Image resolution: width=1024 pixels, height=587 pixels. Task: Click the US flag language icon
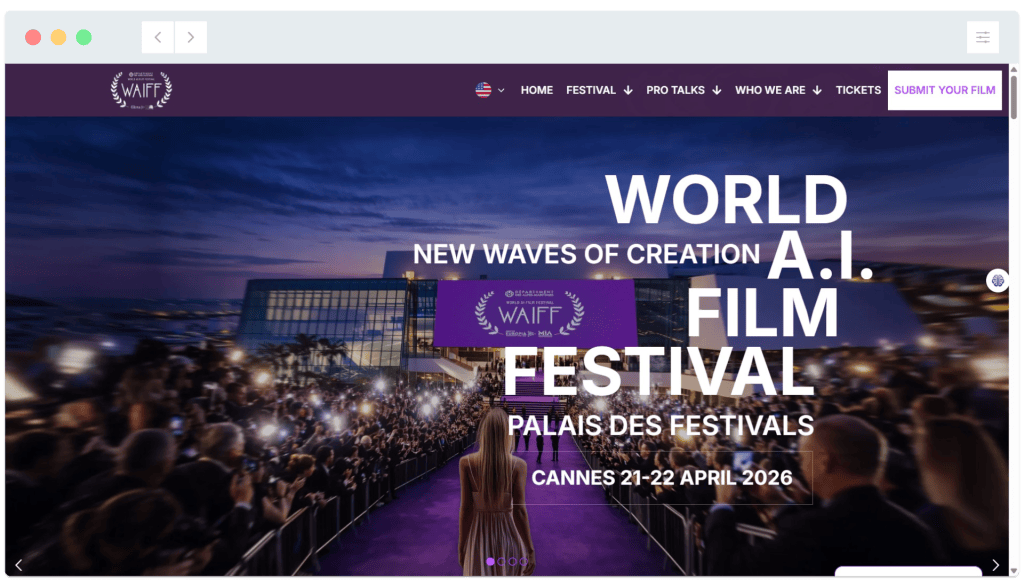point(483,90)
